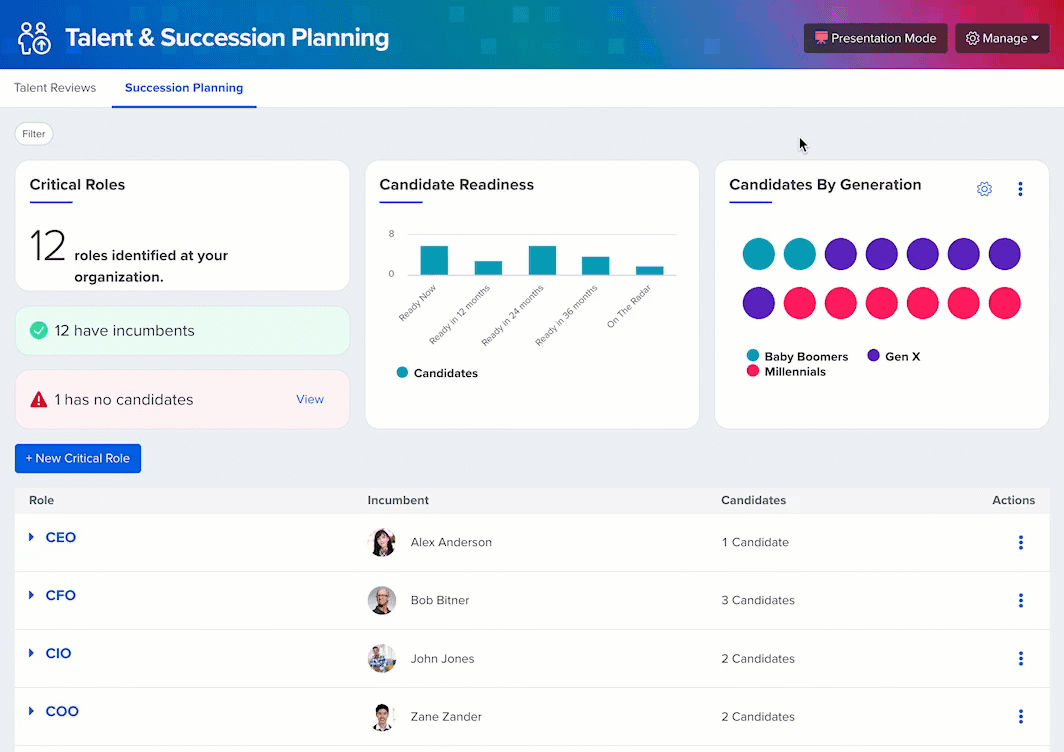This screenshot has width=1064, height=752.
Task: Toggle Baby Boomers legend entry
Action: (x=796, y=356)
